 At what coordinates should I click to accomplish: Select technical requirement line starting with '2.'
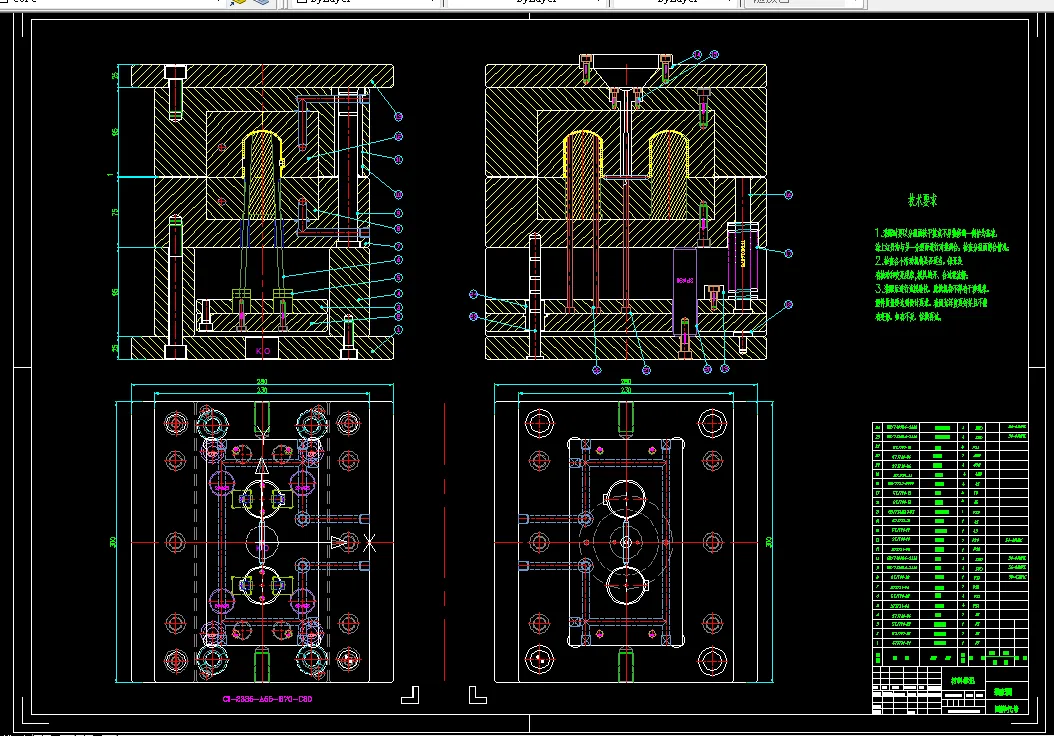919,261
